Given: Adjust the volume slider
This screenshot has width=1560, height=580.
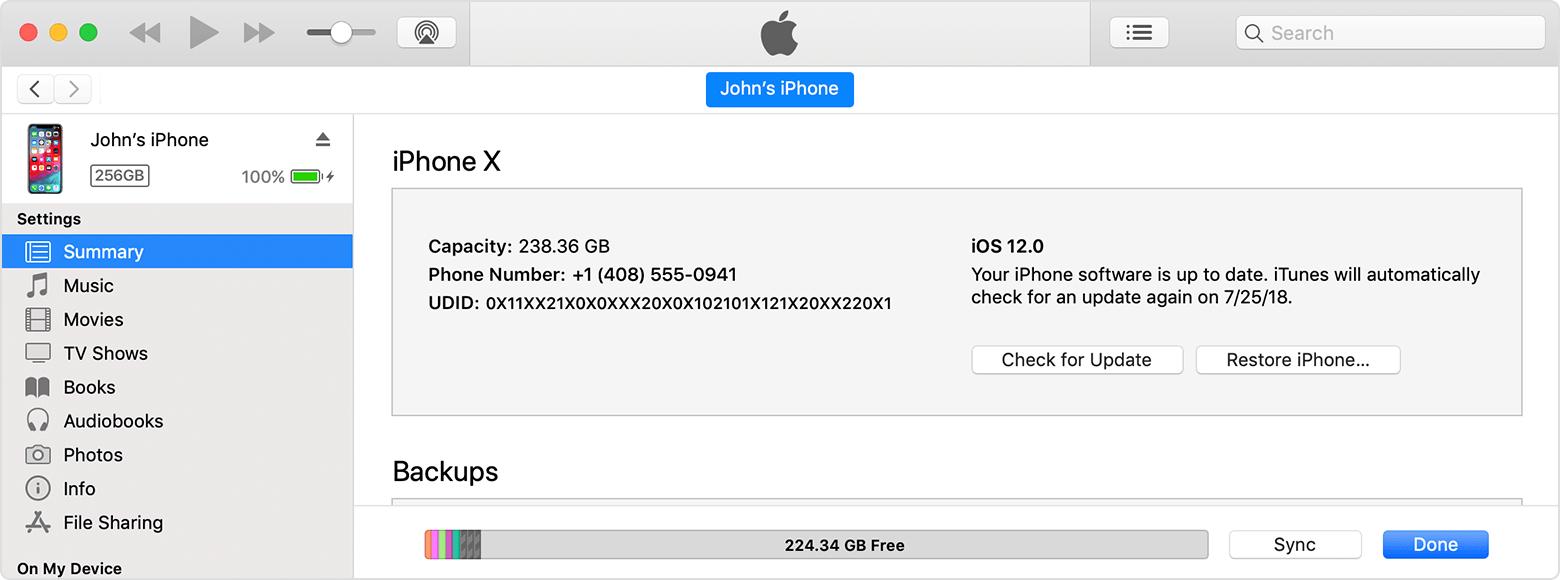Looking at the screenshot, I should [340, 31].
